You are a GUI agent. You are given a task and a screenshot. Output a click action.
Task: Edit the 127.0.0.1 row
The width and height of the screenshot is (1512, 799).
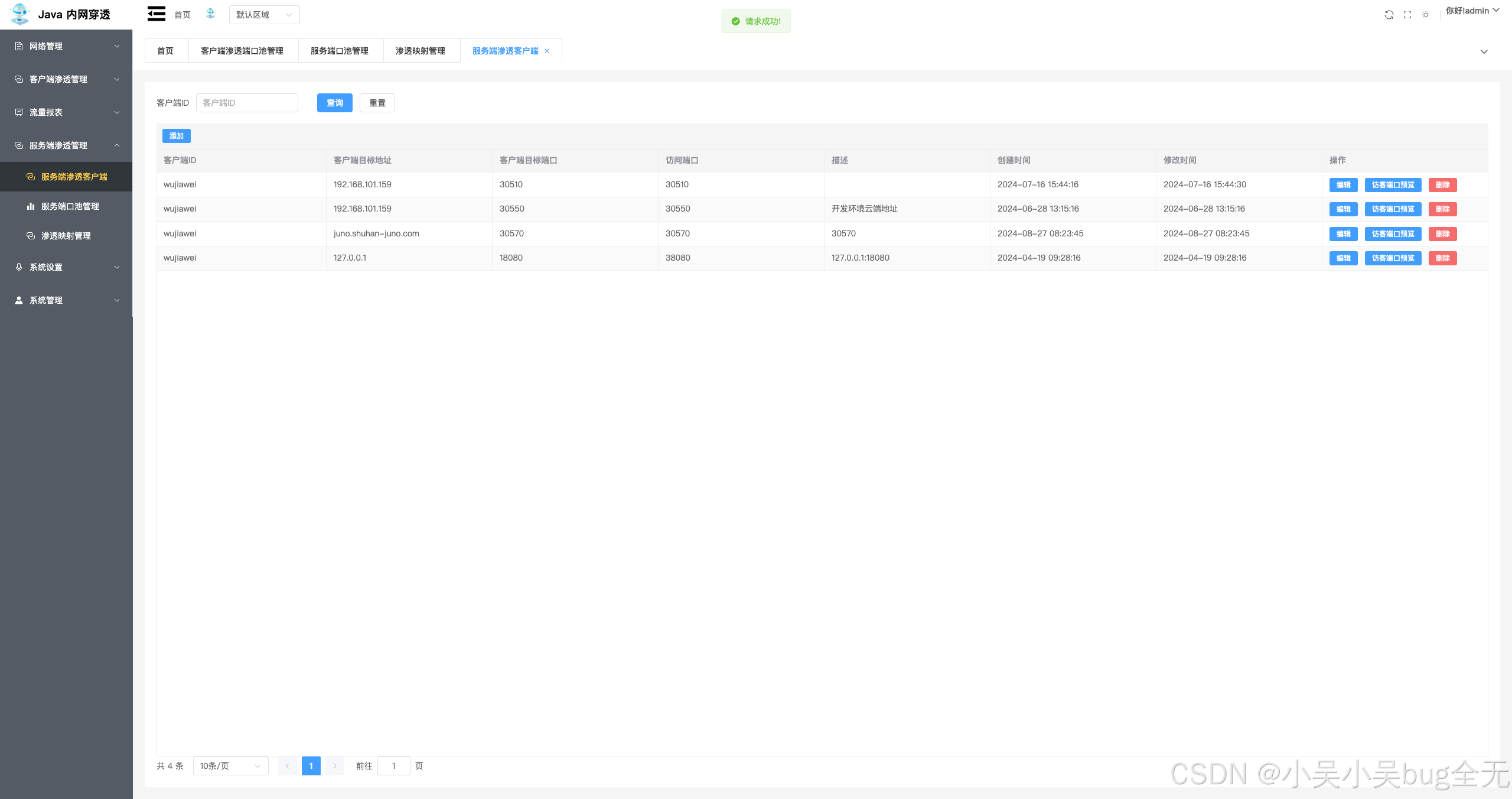[1344, 258]
